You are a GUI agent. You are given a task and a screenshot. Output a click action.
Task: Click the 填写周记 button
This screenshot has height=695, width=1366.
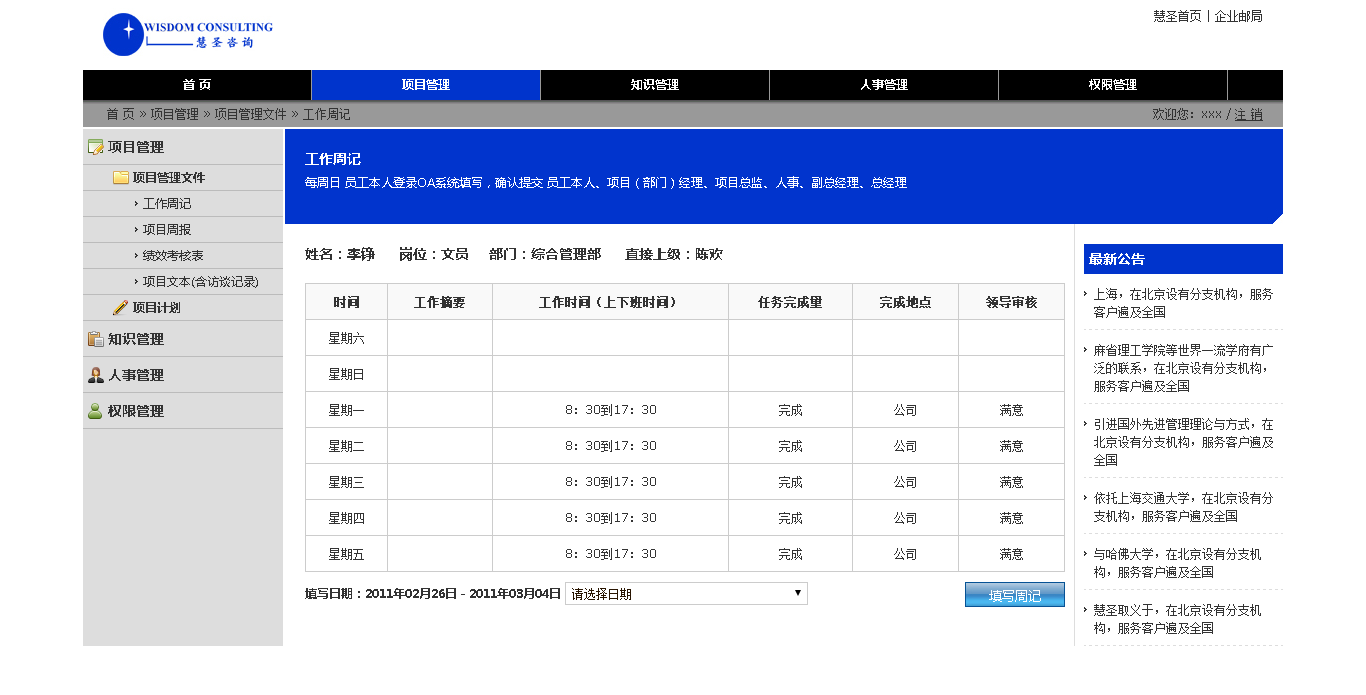coord(1014,595)
